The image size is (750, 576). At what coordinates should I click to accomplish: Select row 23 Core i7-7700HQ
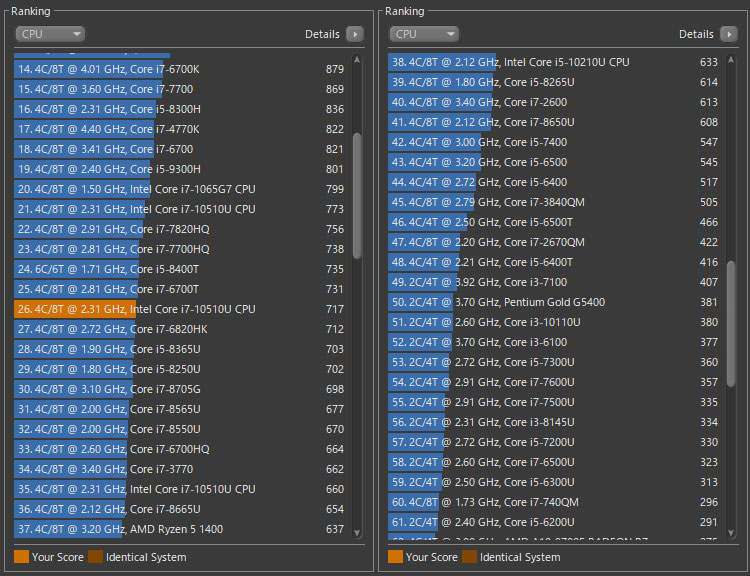[x=181, y=249]
